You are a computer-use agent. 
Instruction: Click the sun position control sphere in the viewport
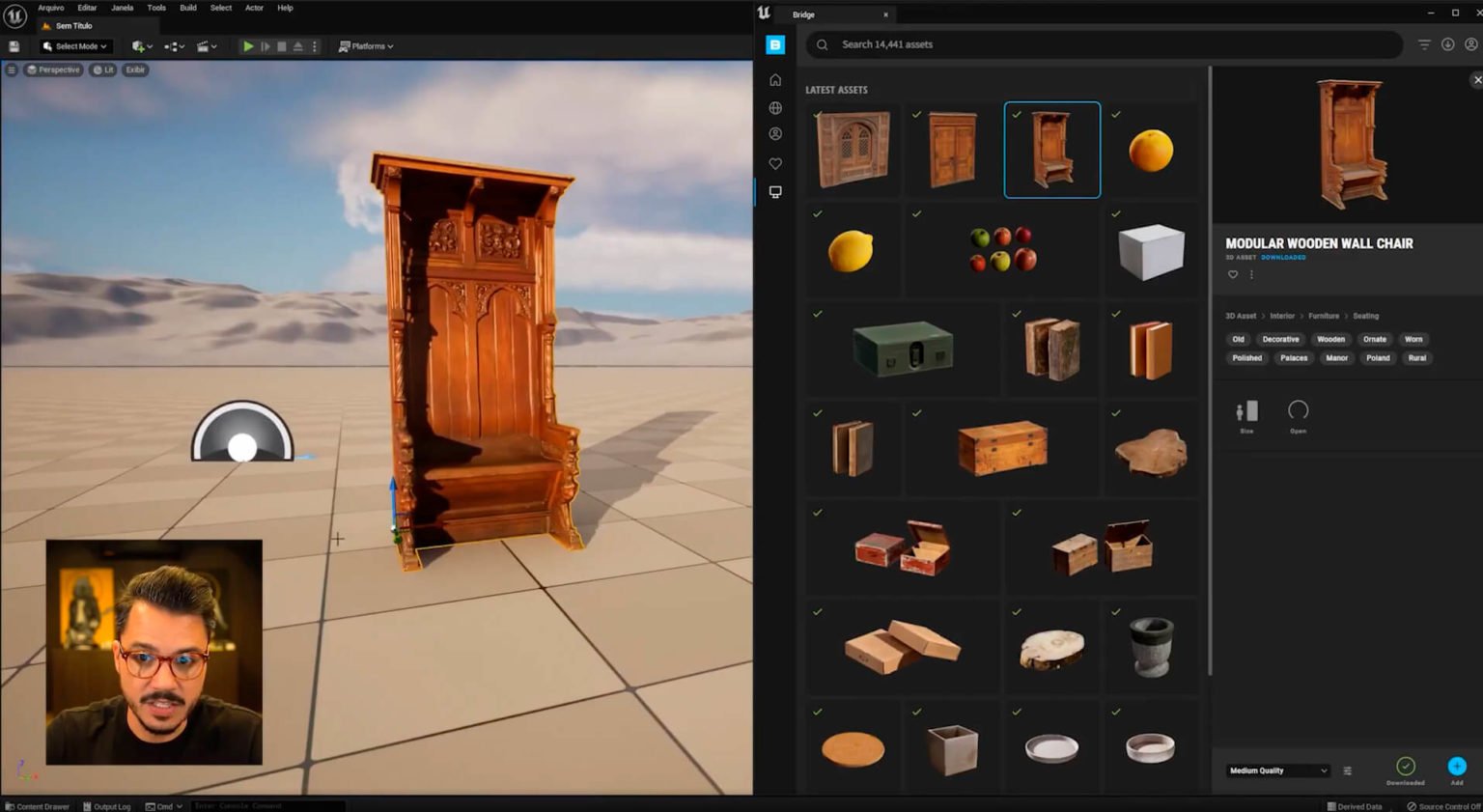click(x=241, y=446)
